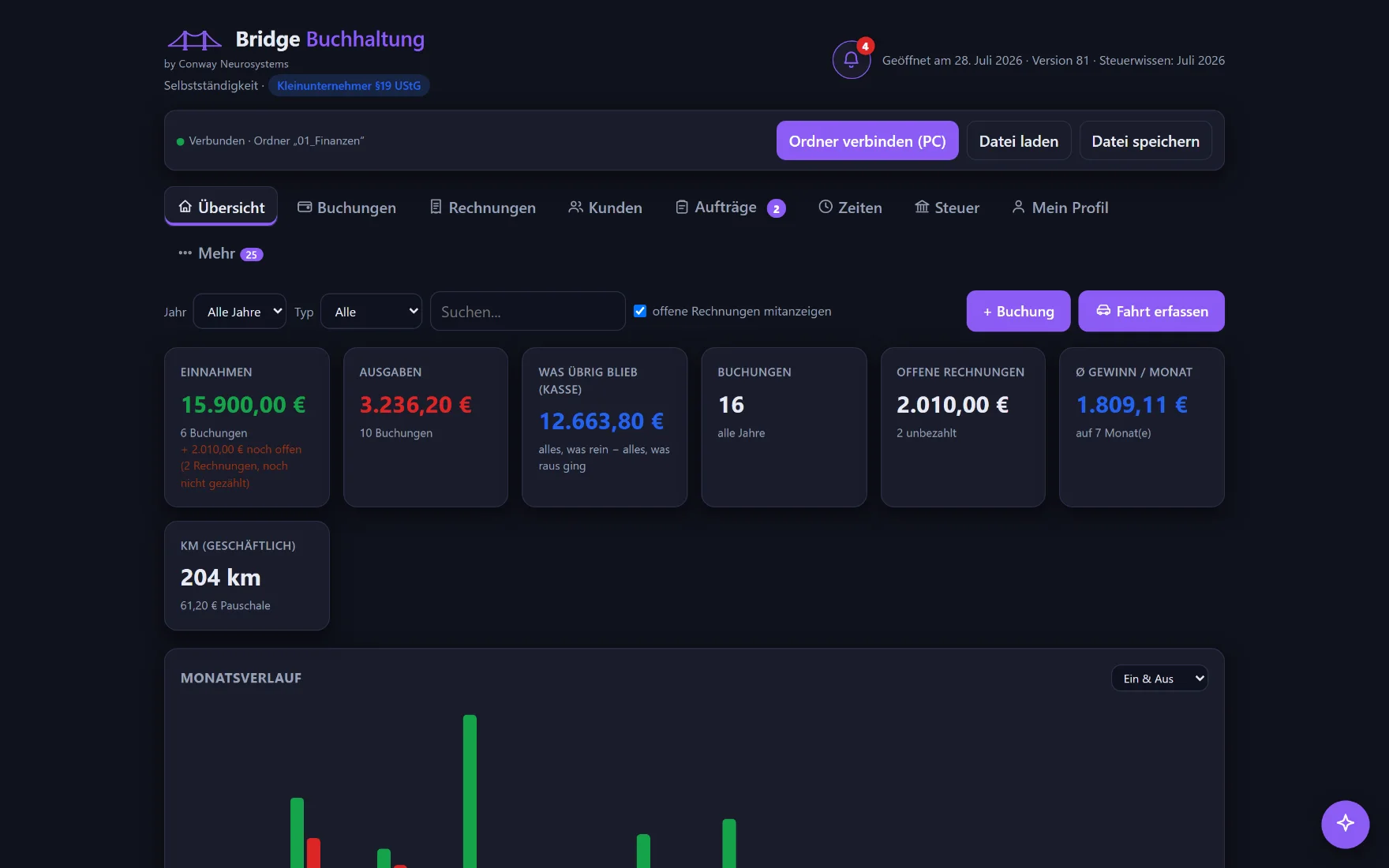Click the people icon beside Kunden
This screenshot has height=868, width=1389.
tap(576, 207)
